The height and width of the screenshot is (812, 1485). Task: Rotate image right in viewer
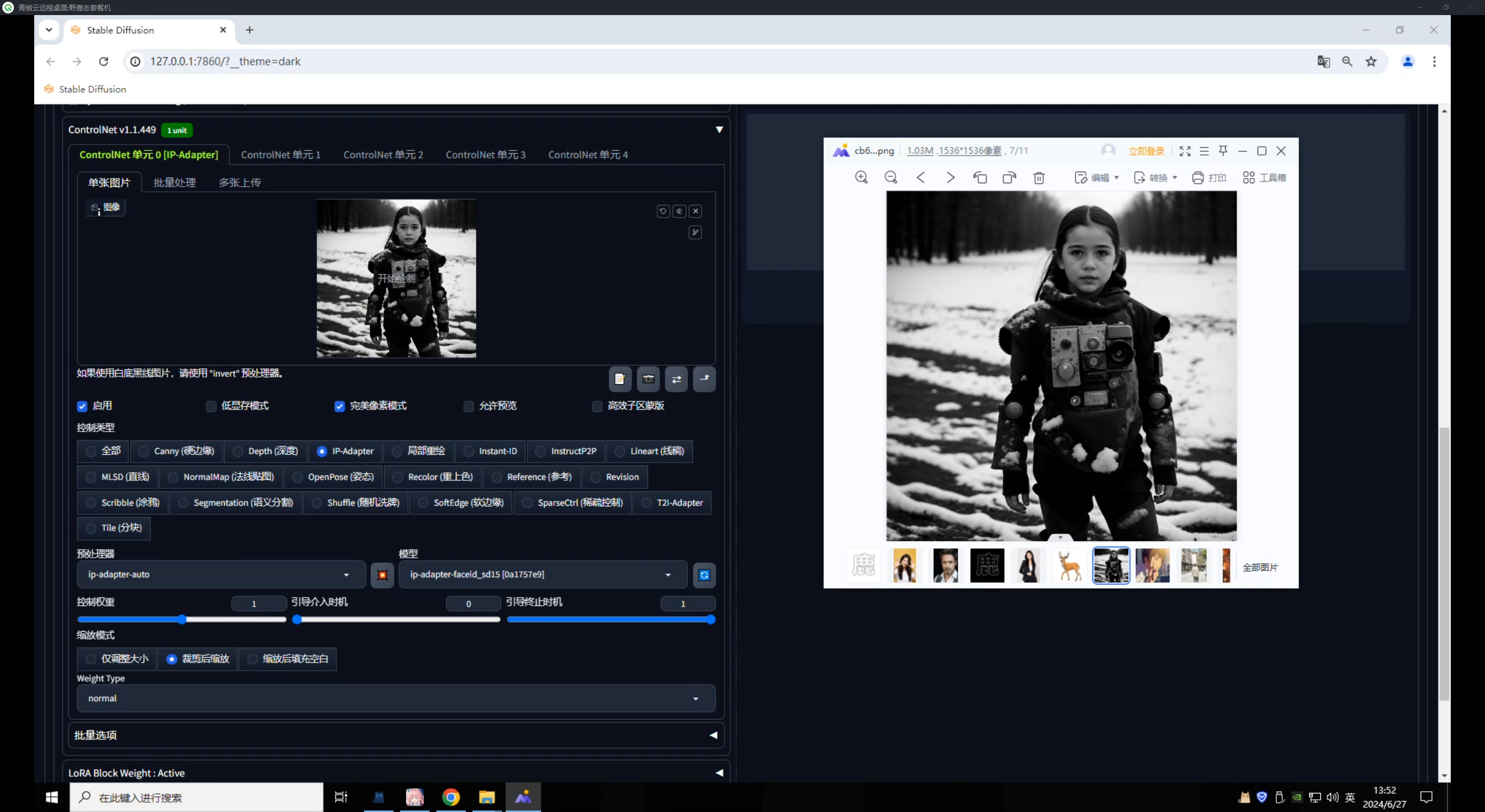[x=1009, y=177]
